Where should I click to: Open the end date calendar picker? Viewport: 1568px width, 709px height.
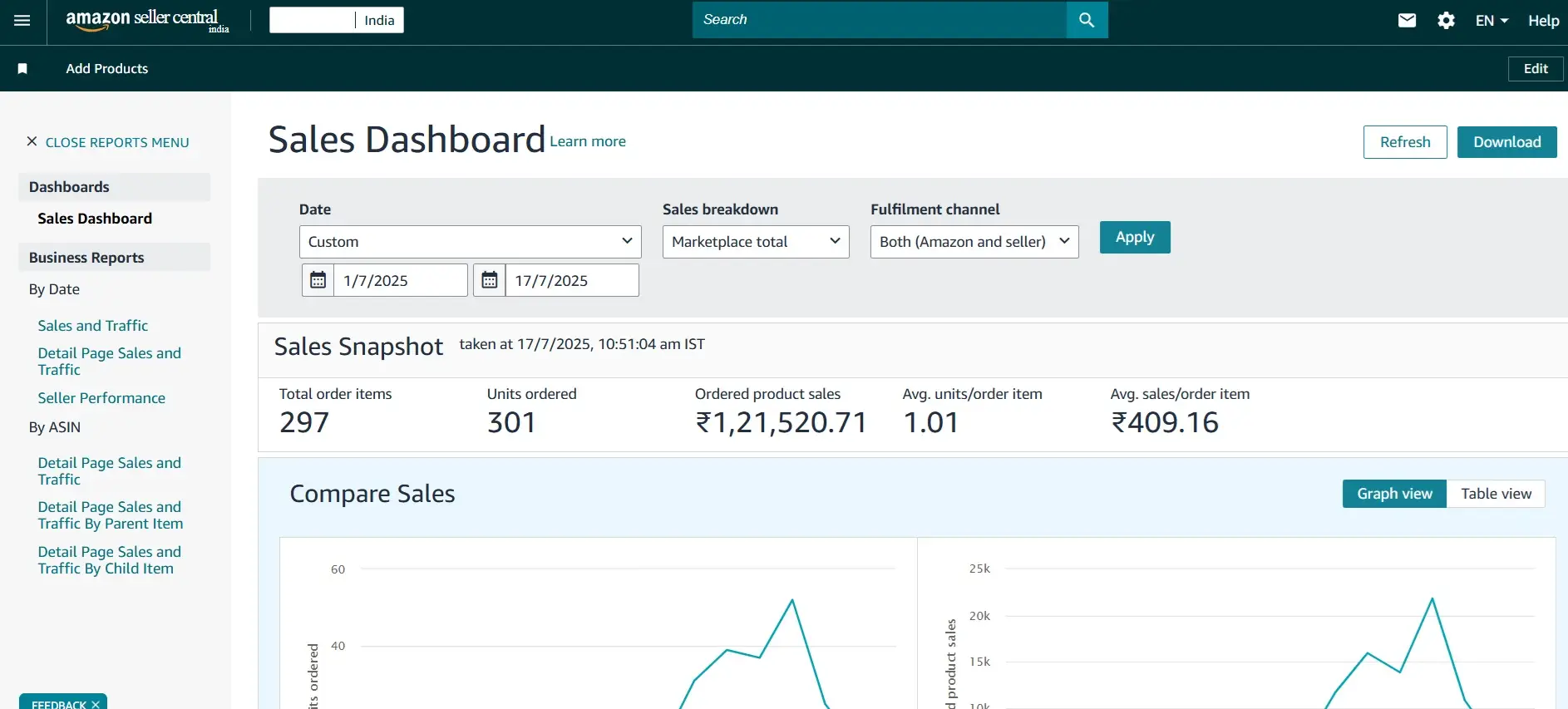coord(490,280)
